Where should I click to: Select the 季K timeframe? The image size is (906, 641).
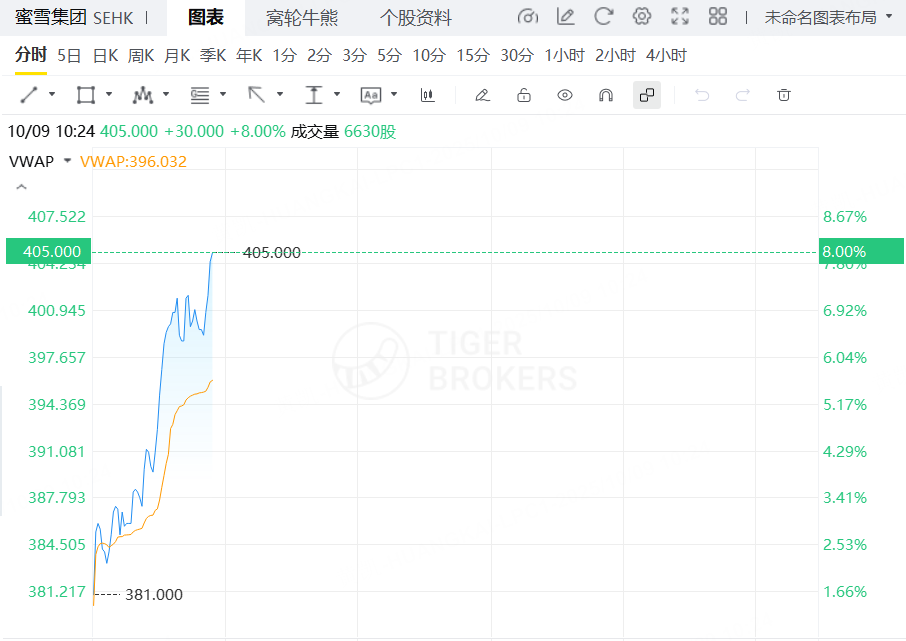[x=213, y=55]
